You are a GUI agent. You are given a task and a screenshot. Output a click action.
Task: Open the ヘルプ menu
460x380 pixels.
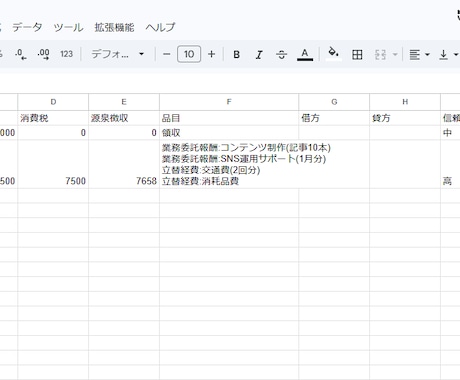160,27
